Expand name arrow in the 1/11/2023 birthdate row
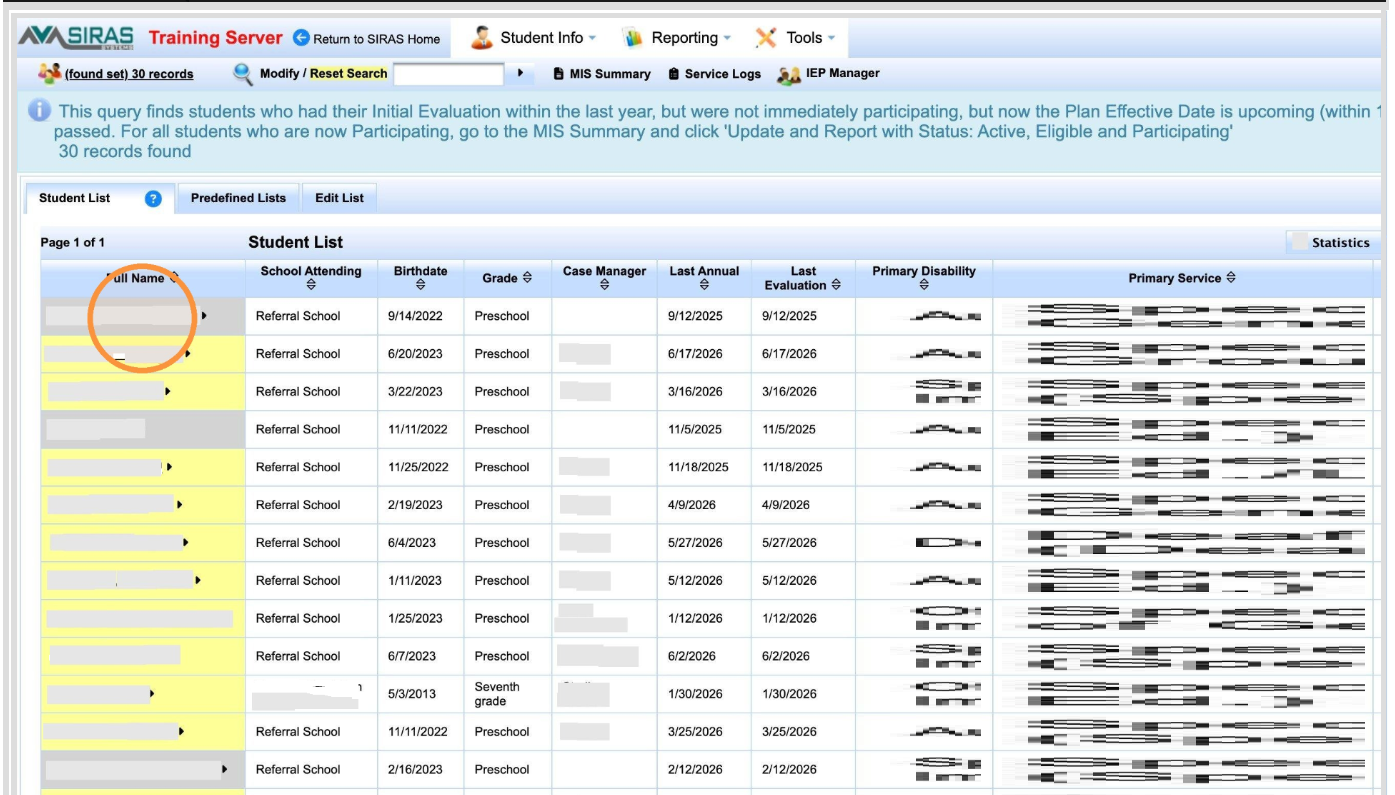 tap(198, 580)
